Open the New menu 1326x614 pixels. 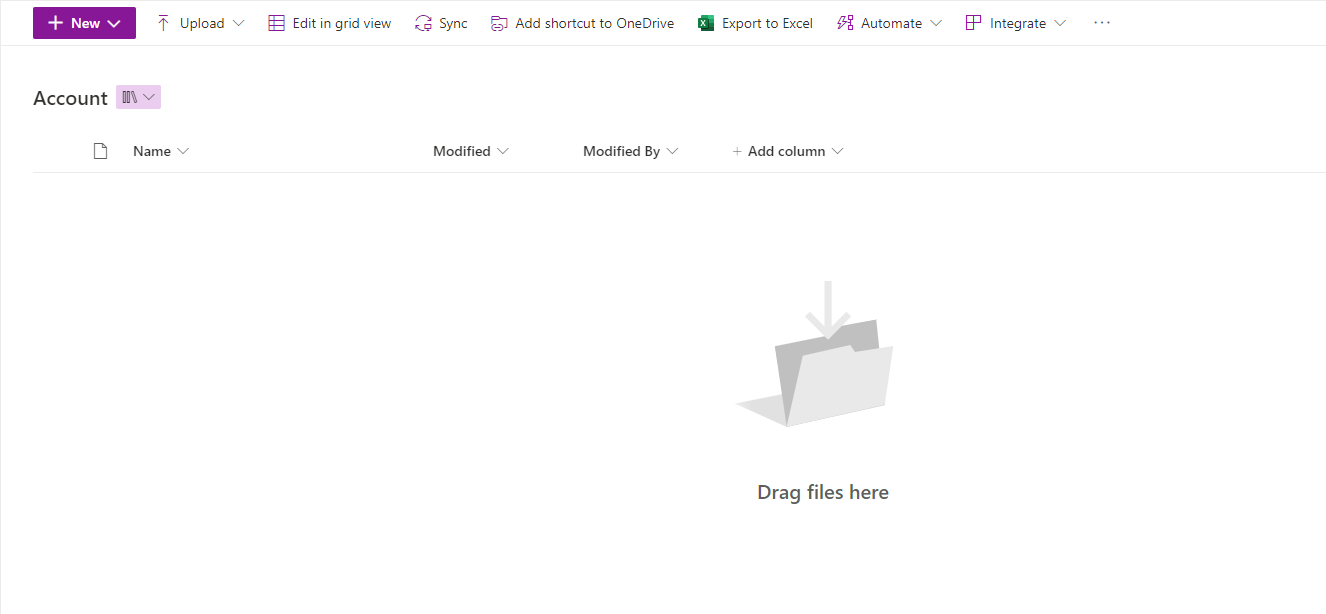pyautogui.click(x=84, y=22)
